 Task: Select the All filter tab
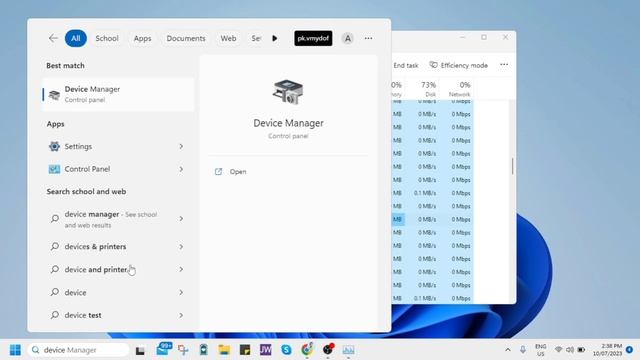pos(76,38)
